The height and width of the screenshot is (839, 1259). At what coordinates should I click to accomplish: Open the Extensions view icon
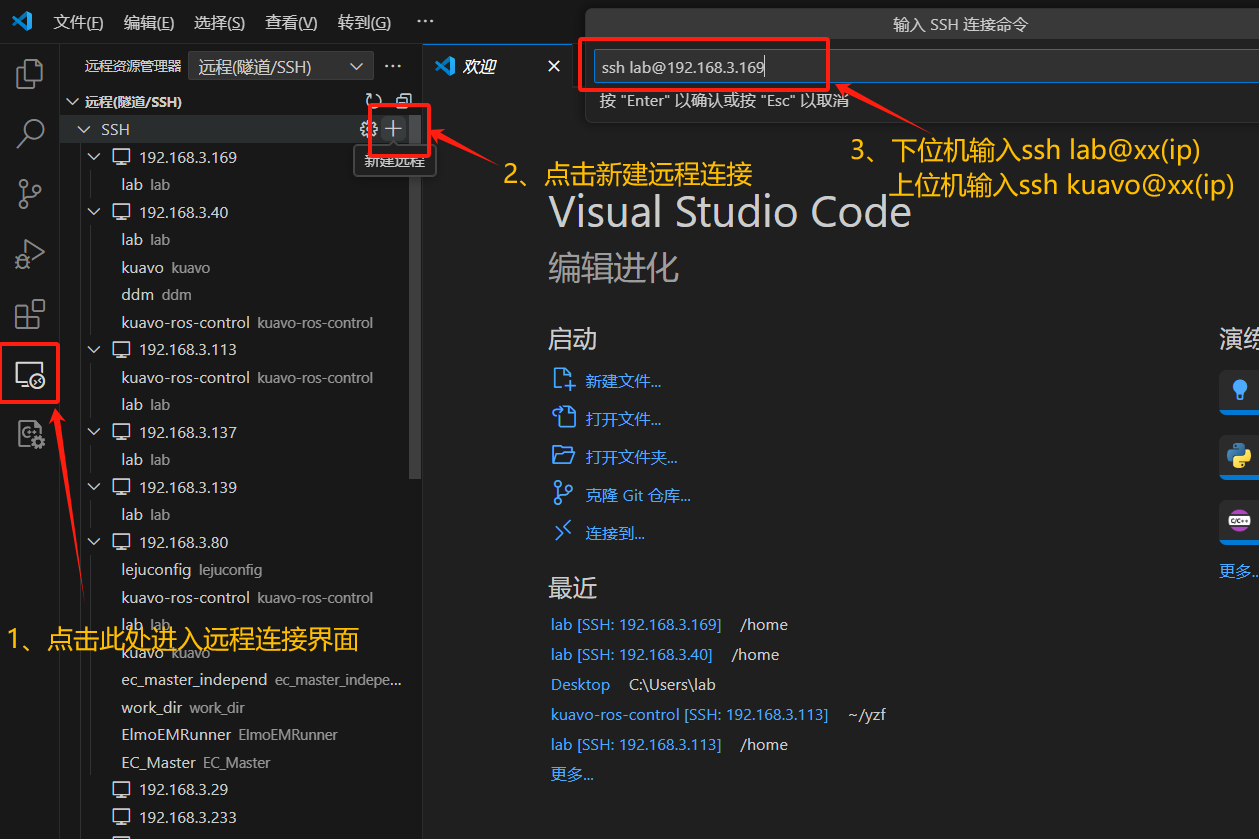tap(30, 314)
